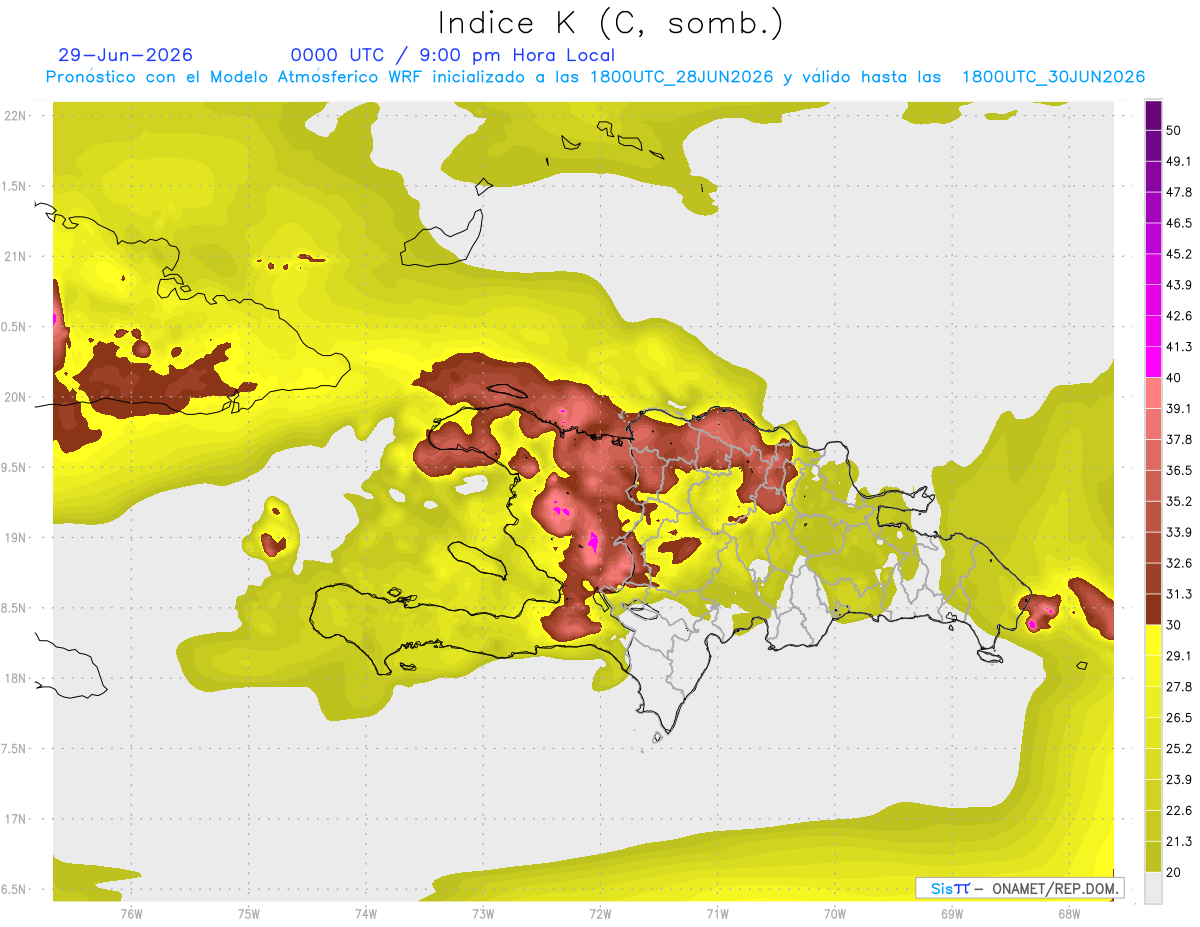Select magenta colorbar swatch between 40 and 41.3

pos(1153,362)
